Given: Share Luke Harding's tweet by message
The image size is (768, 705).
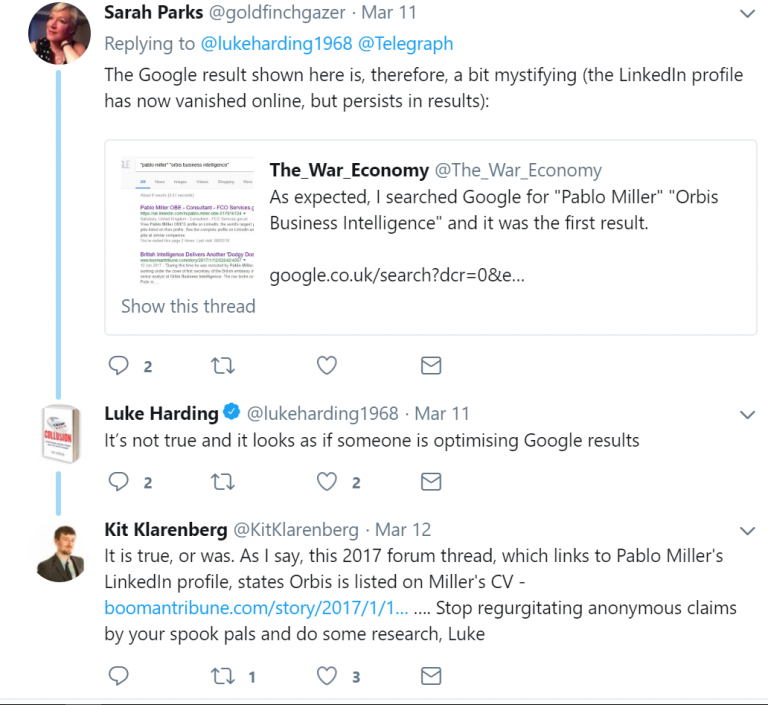Looking at the screenshot, I should click(x=431, y=482).
